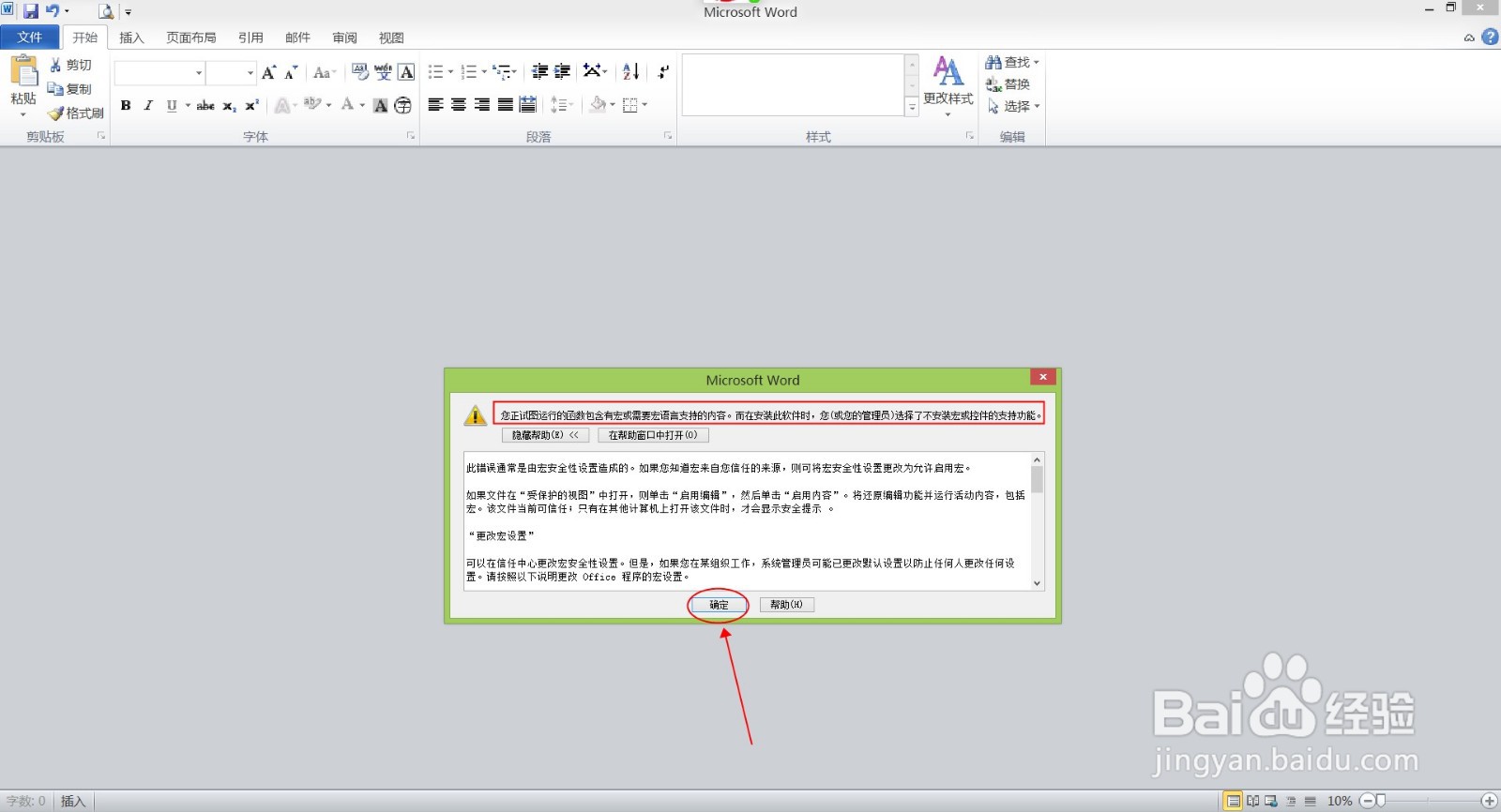
Task: Click 确定 (OK) in the dialog
Action: tap(719, 605)
